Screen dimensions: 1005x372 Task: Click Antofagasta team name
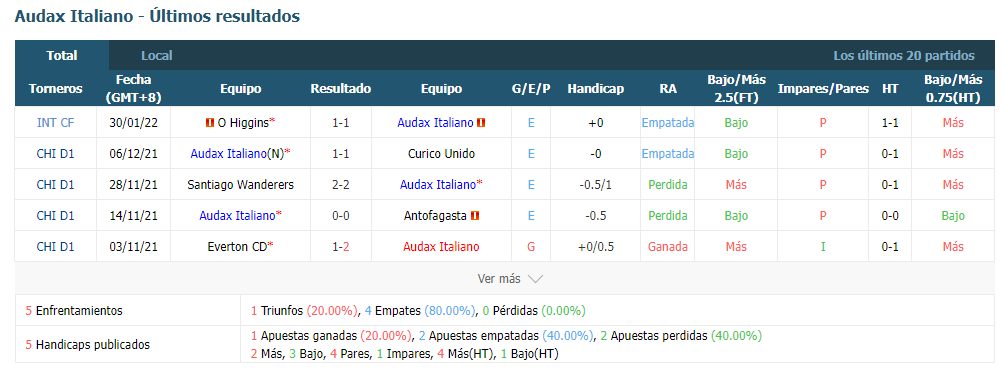click(435, 216)
